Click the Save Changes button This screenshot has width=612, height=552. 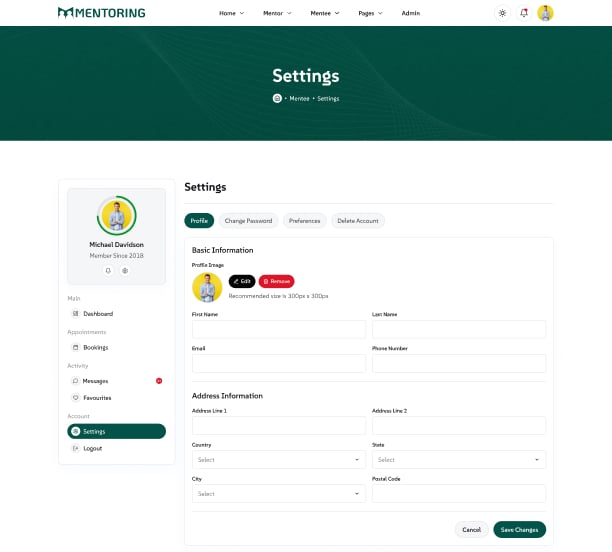(x=519, y=529)
